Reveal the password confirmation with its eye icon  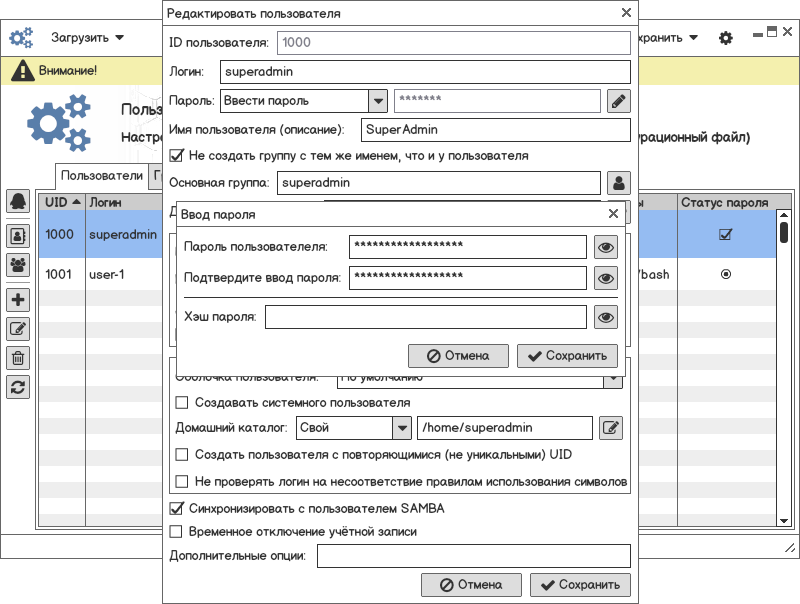(606, 279)
